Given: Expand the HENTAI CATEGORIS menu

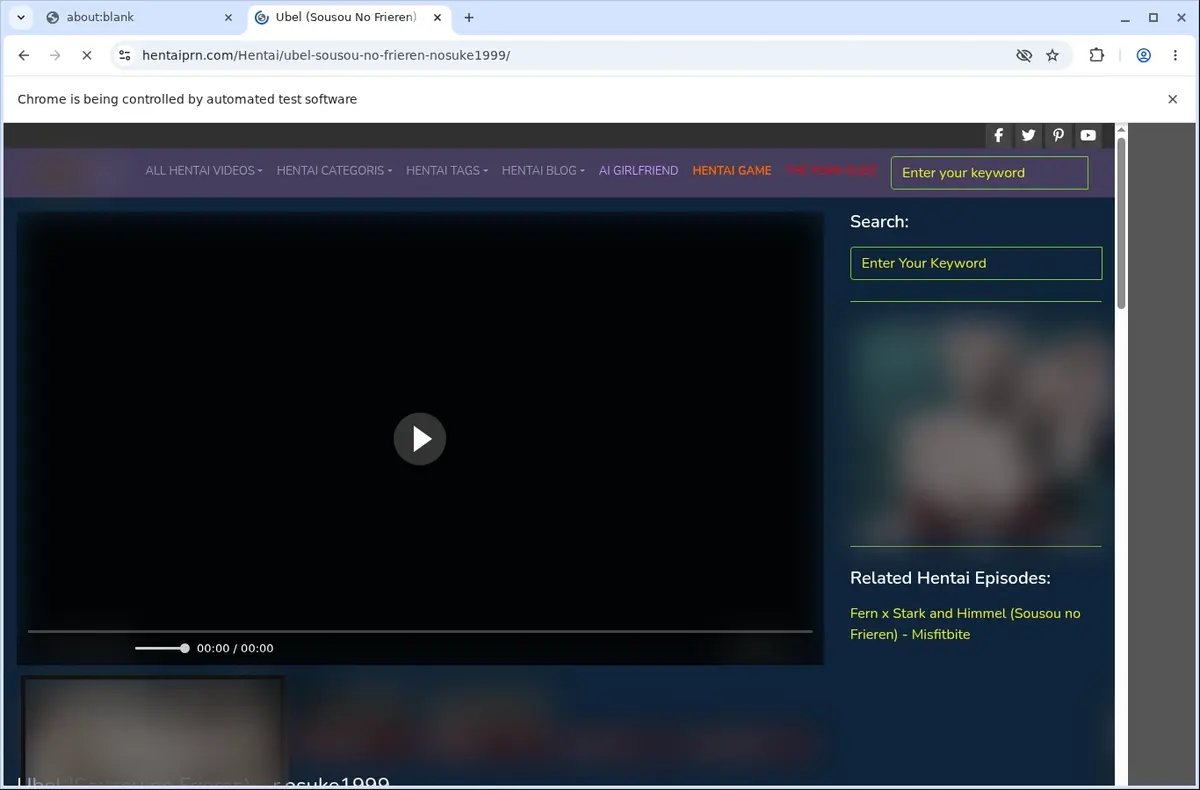Looking at the screenshot, I should (334, 171).
